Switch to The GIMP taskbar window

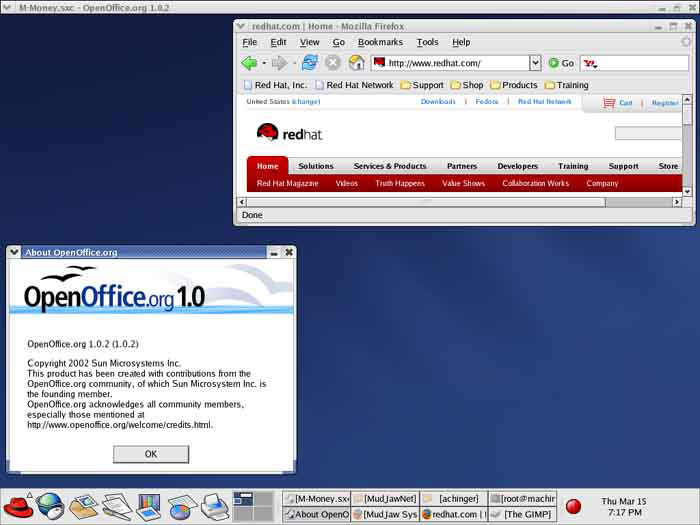523,514
